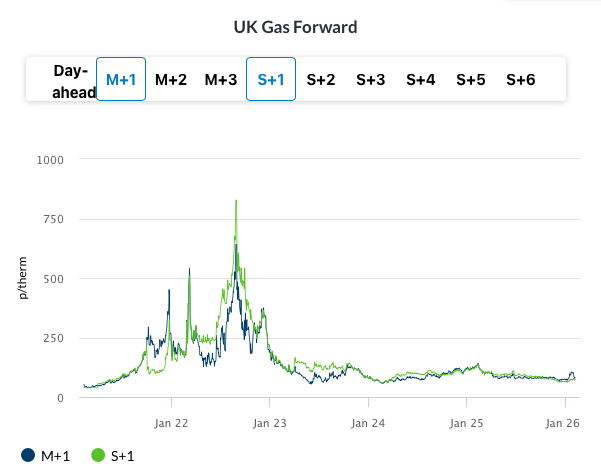Show the M+3 forward series
Image resolution: width=601 pixels, height=476 pixels.
221,80
